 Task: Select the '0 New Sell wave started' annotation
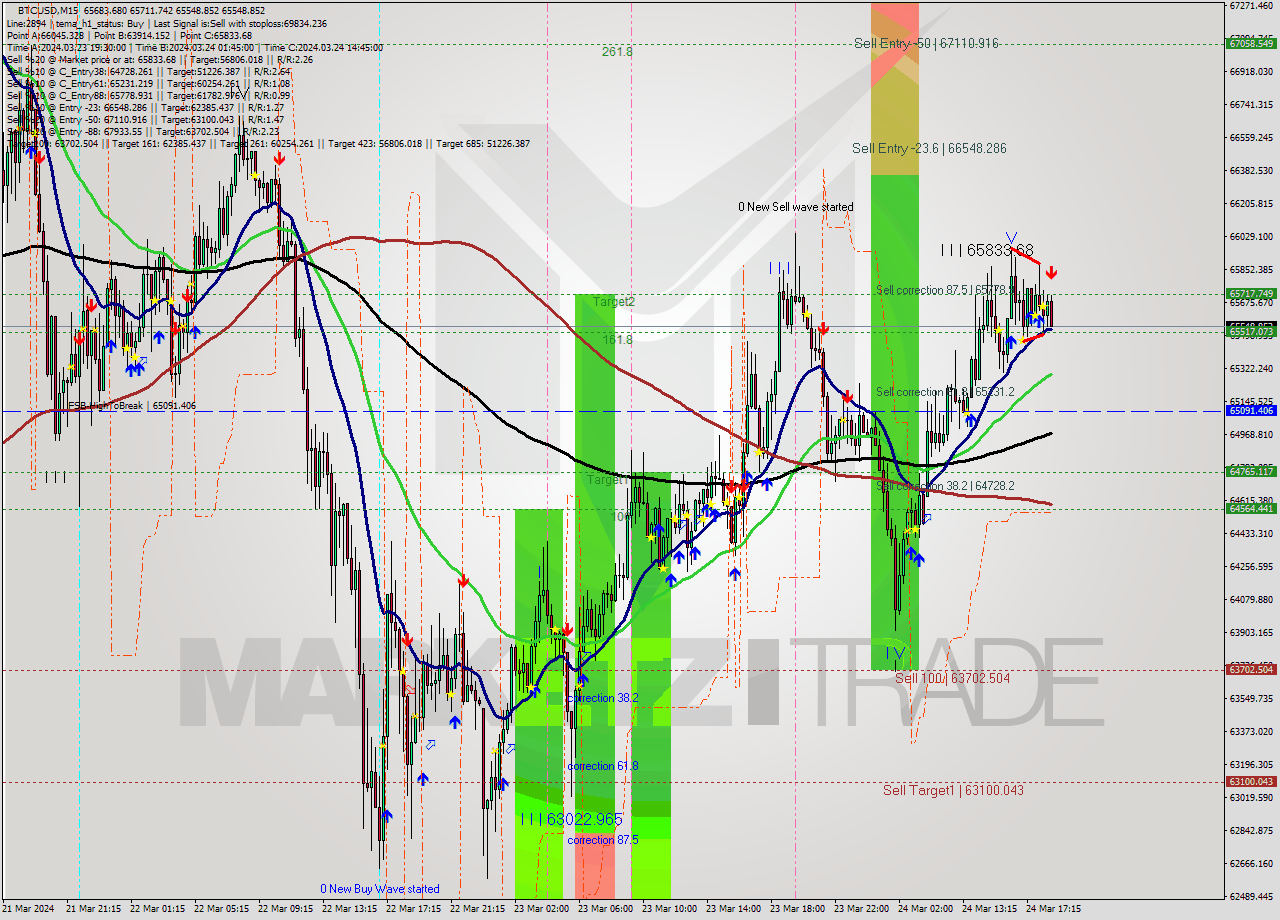[x=796, y=207]
